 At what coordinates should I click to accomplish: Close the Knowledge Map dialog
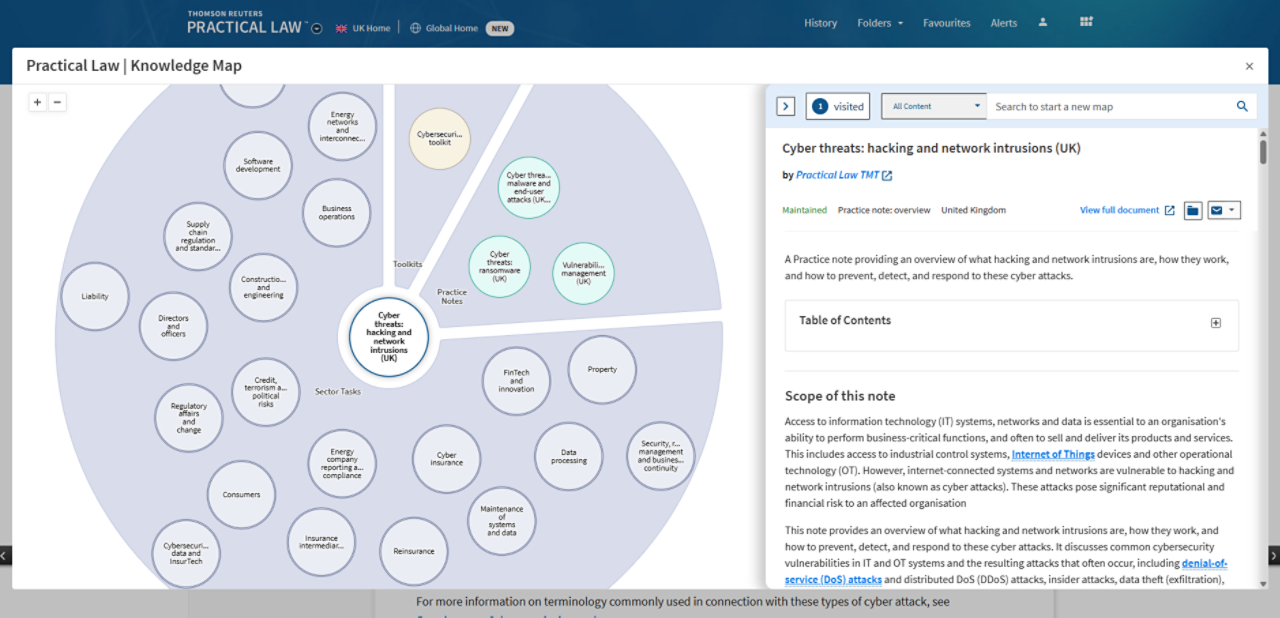[x=1249, y=66]
